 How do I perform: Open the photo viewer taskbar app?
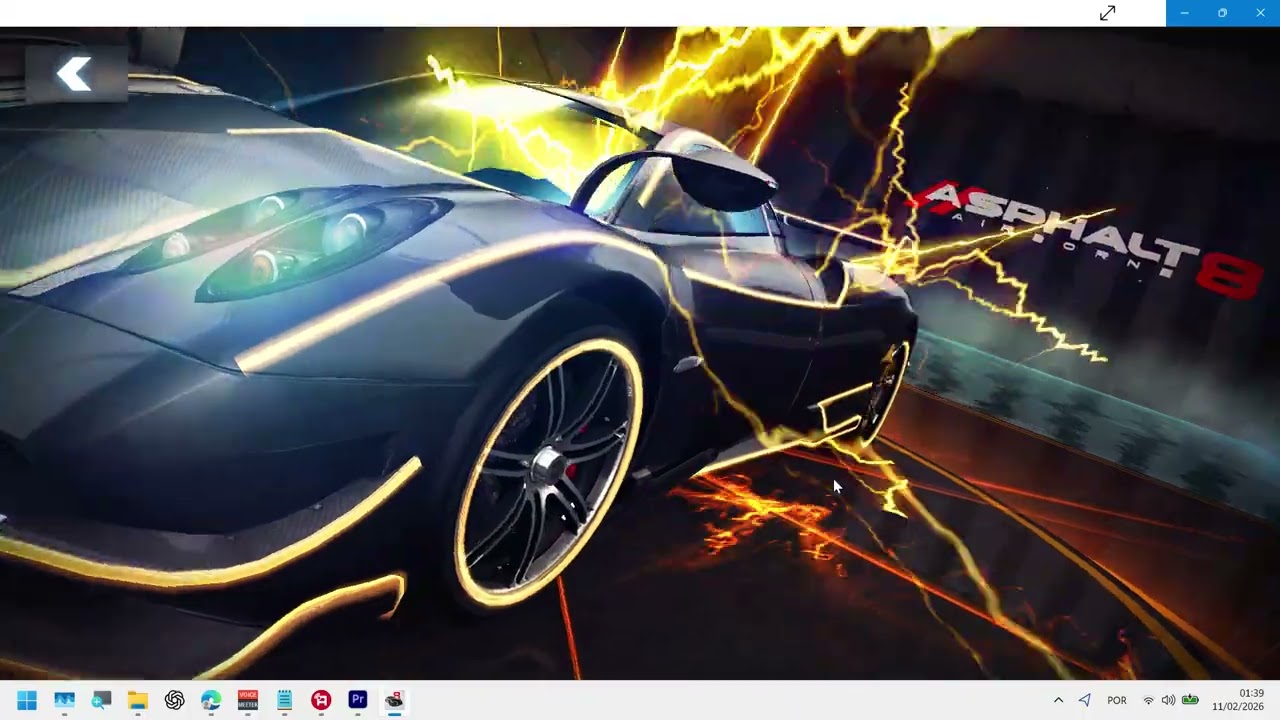pos(64,700)
